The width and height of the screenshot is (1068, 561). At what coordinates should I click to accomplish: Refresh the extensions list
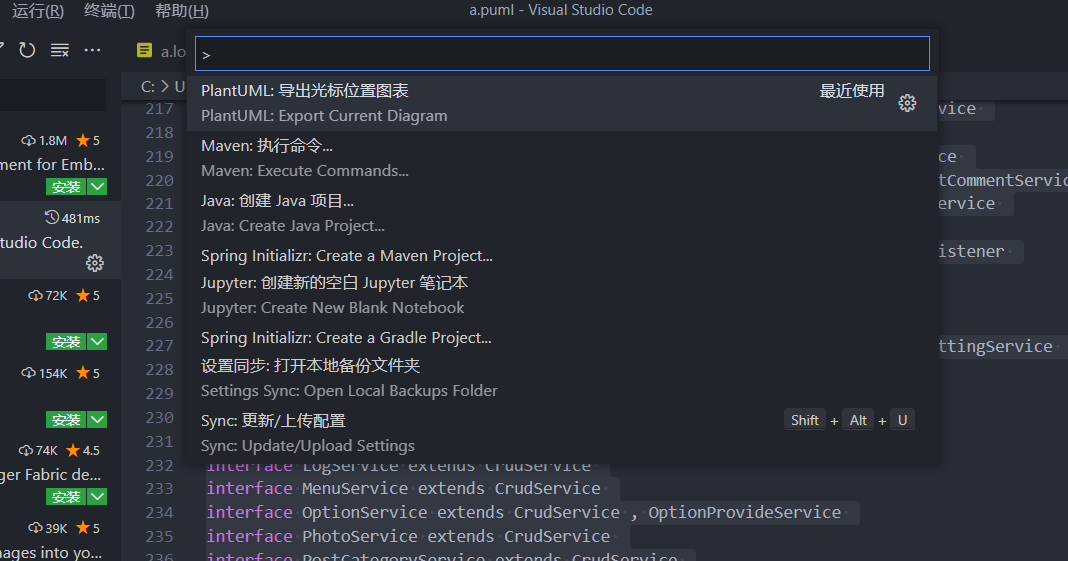27,50
